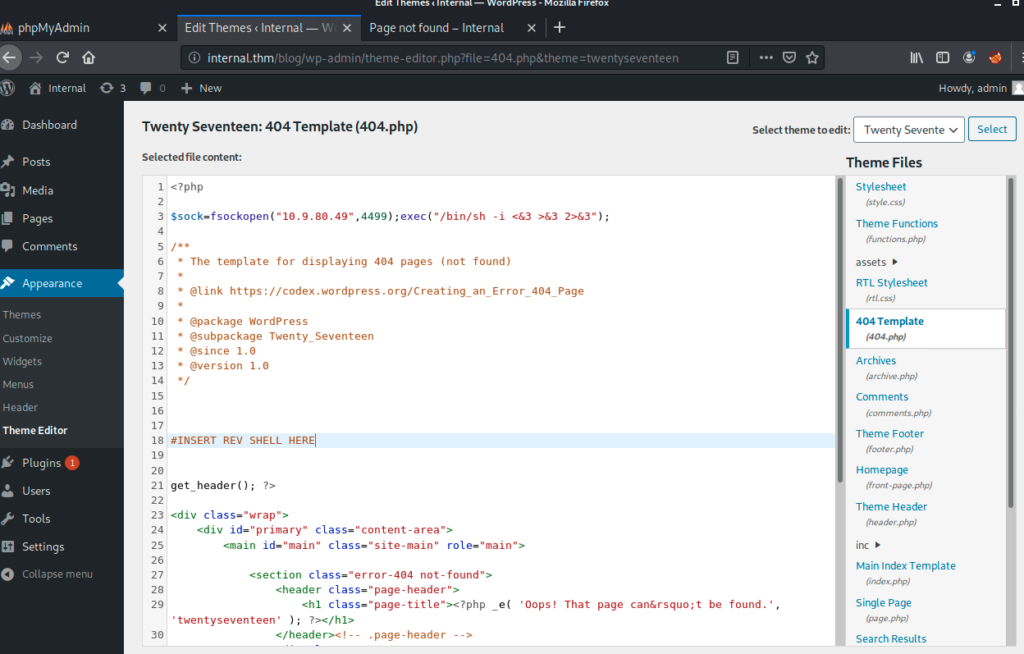
Task: Open a new browser tab with plus
Action: 559,27
